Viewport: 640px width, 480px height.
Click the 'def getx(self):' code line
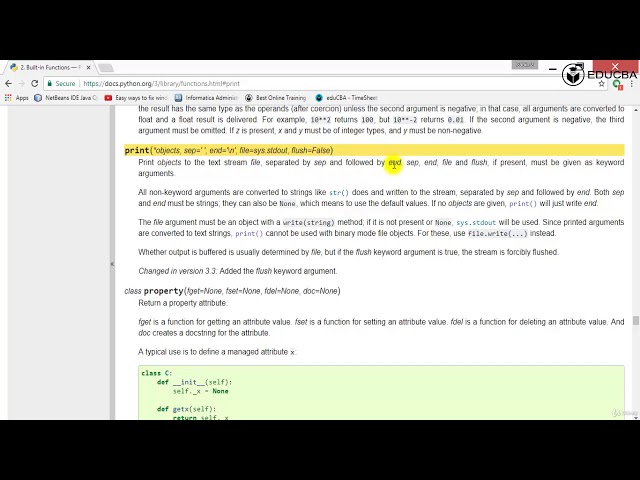186,409
